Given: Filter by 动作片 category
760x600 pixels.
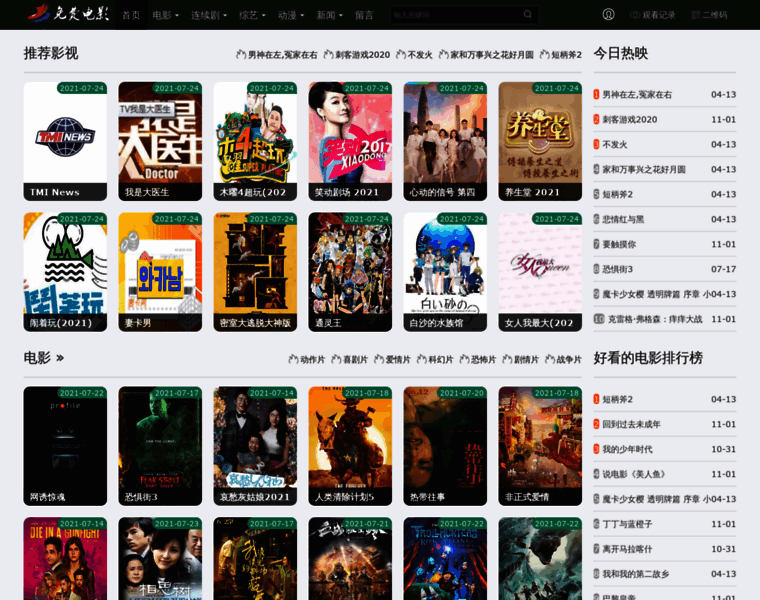Looking at the screenshot, I should click(306, 360).
